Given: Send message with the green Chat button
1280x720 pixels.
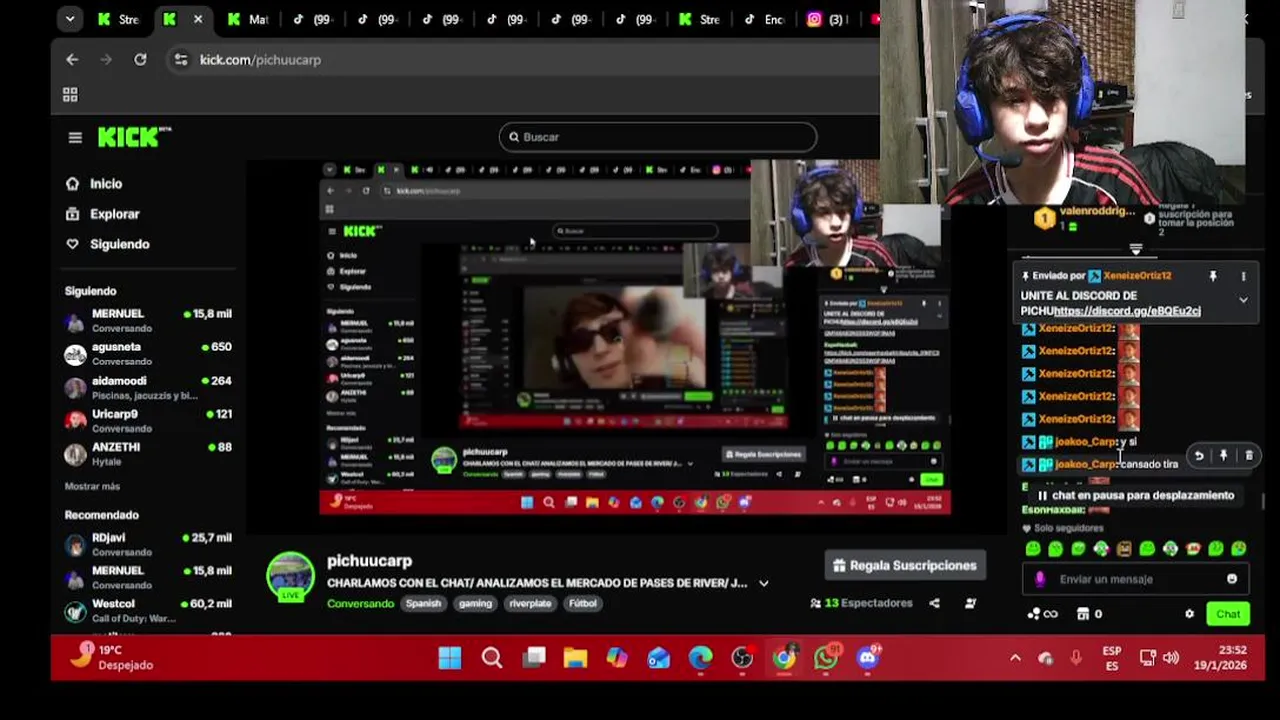Looking at the screenshot, I should [x=1228, y=614].
